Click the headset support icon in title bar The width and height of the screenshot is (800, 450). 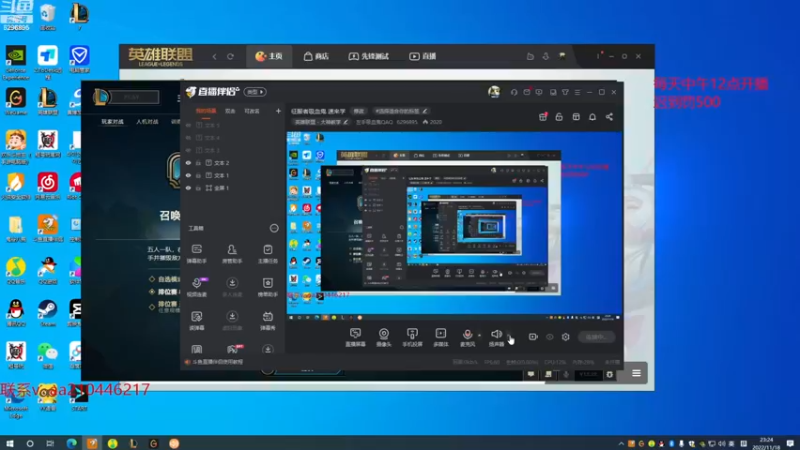coord(514,92)
